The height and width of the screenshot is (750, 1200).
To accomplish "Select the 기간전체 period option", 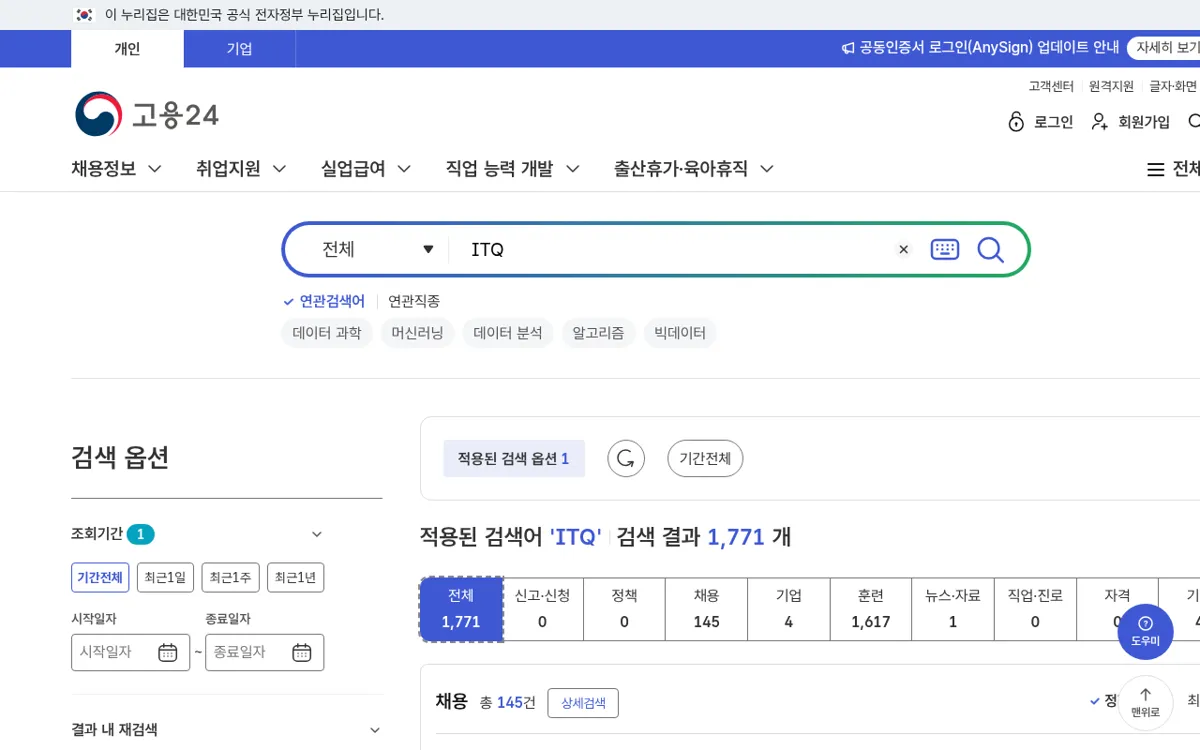I will [x=100, y=577].
